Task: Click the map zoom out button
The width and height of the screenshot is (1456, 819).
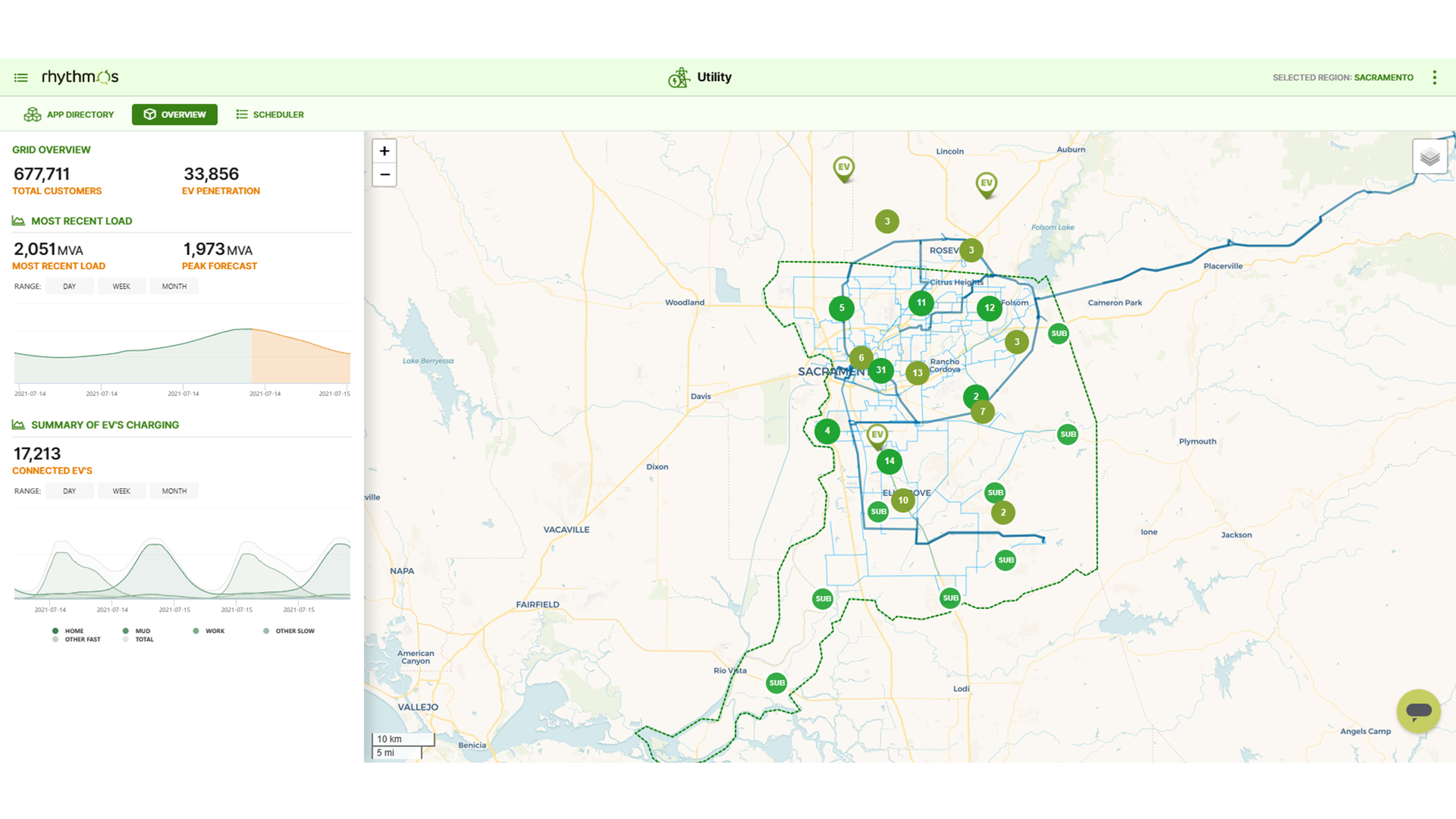Action: 384,174
